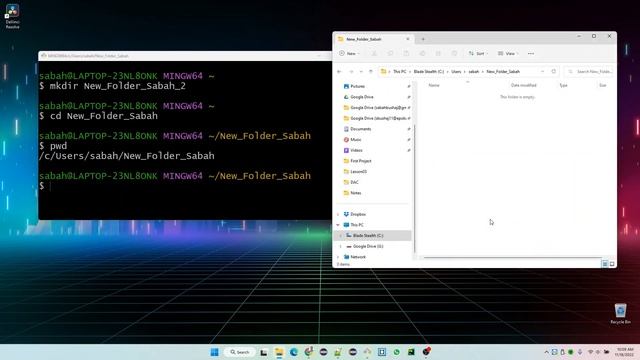Open the recent locations chevron dropdown
This screenshot has width=640, height=360.
click(x=361, y=71)
